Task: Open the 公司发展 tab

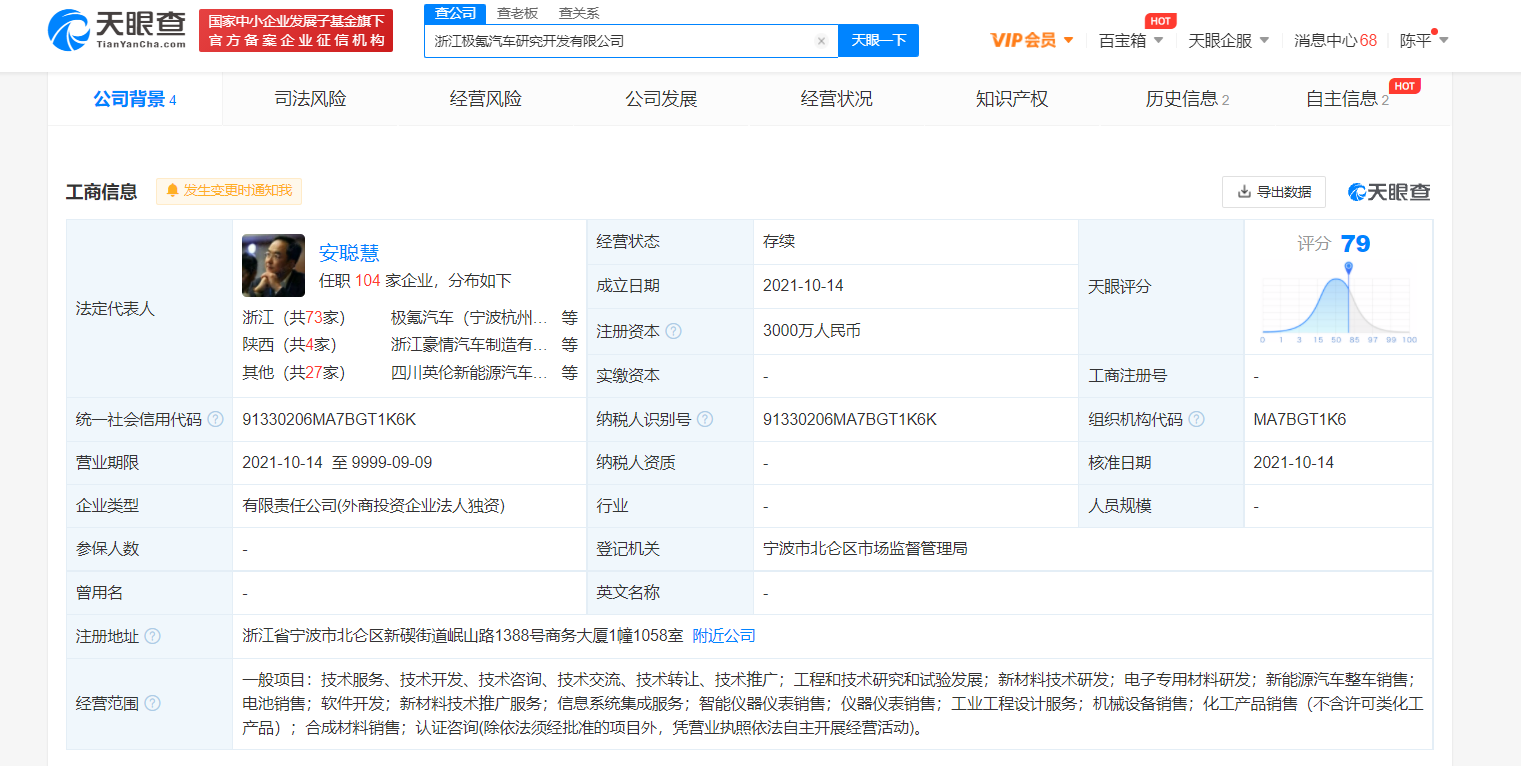Action: [661, 99]
